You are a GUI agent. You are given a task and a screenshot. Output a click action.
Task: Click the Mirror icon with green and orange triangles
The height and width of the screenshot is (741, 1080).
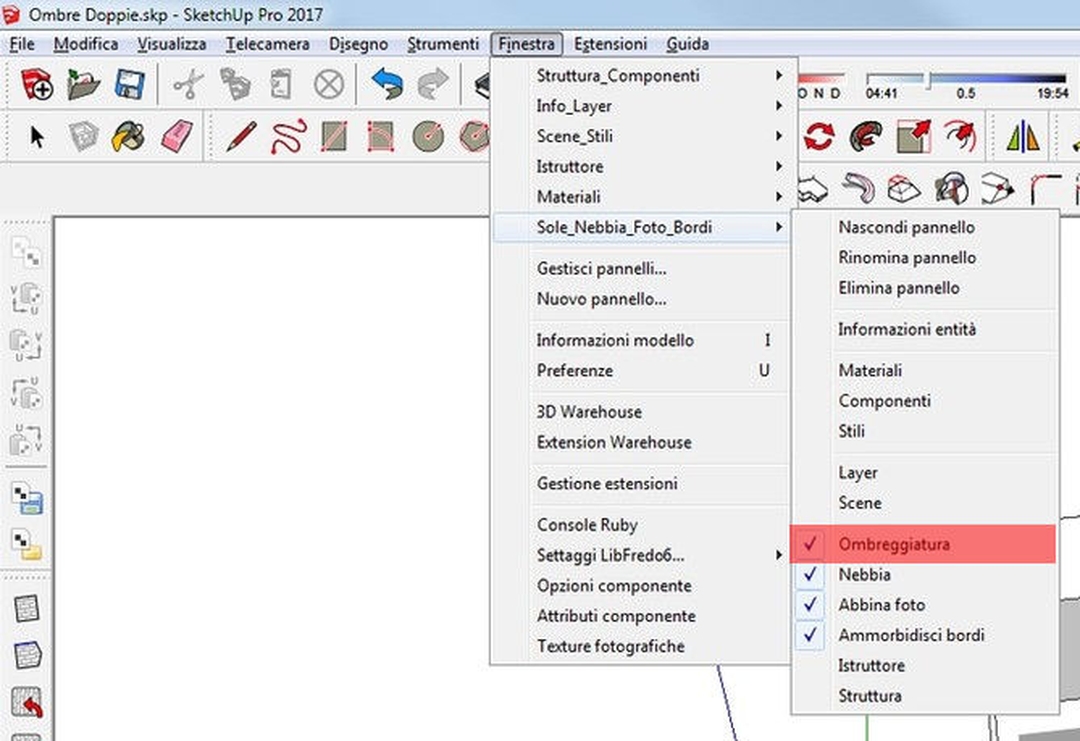click(1023, 136)
